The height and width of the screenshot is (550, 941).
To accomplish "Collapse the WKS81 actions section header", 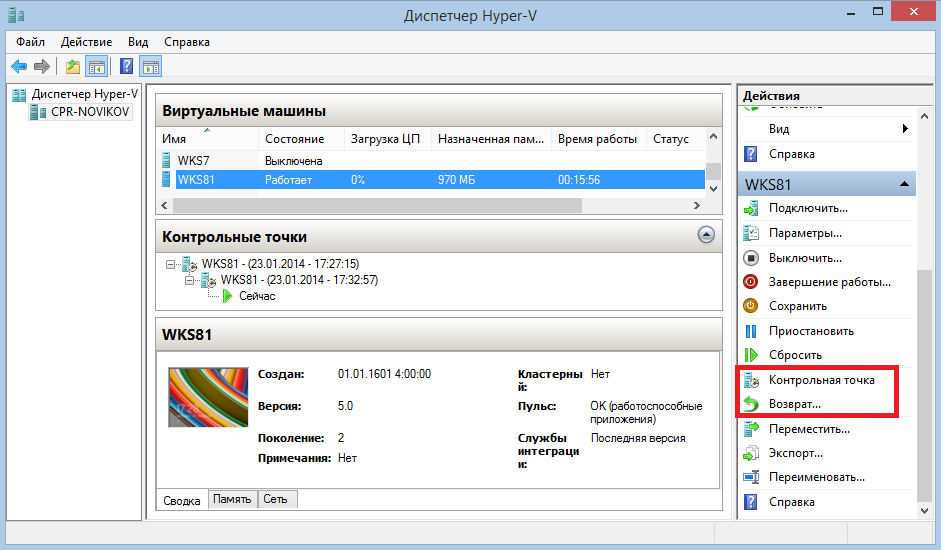I will pos(903,185).
